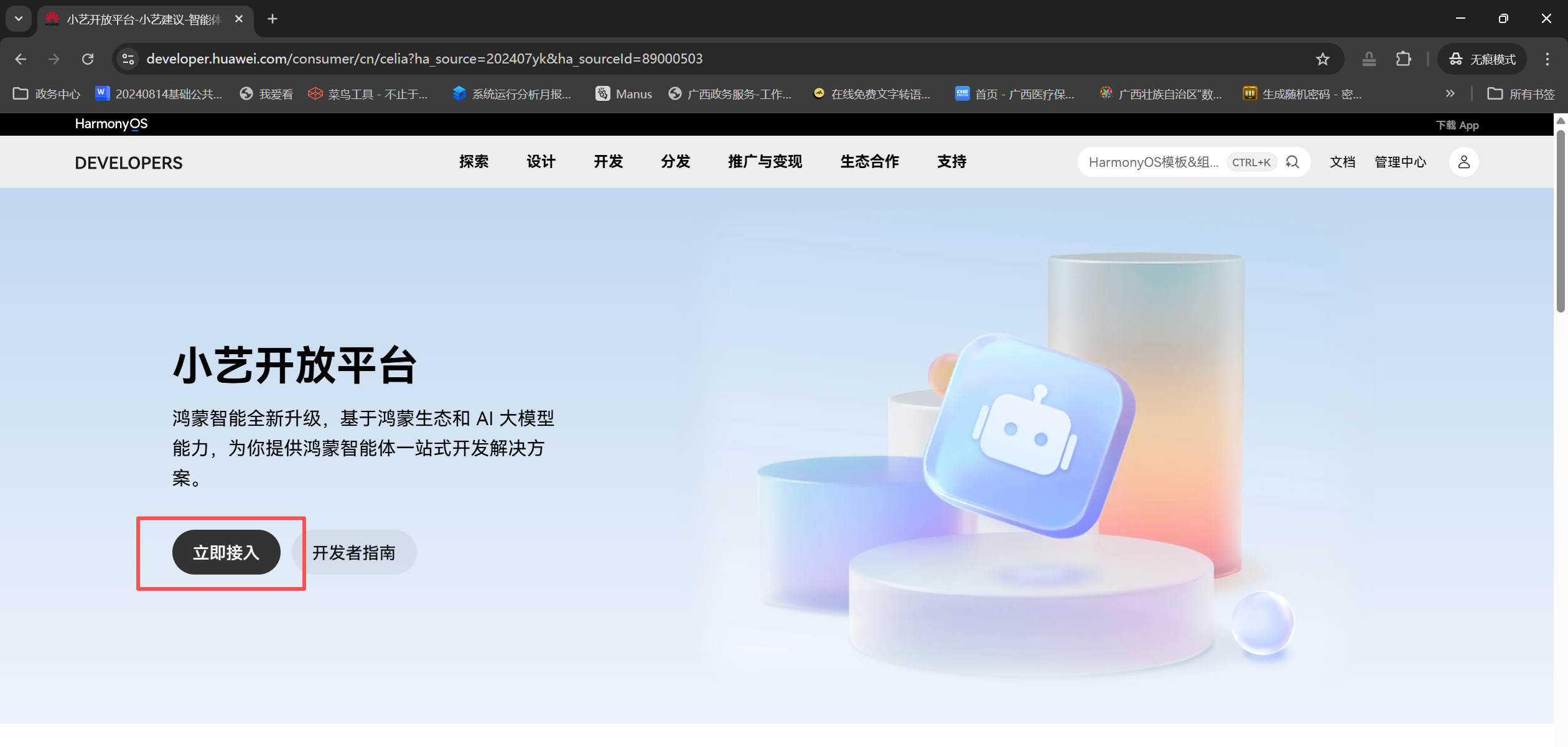This screenshot has height=747, width=1568.
Task: Click the HarmonyOS模板 search field
Action: 1153,162
